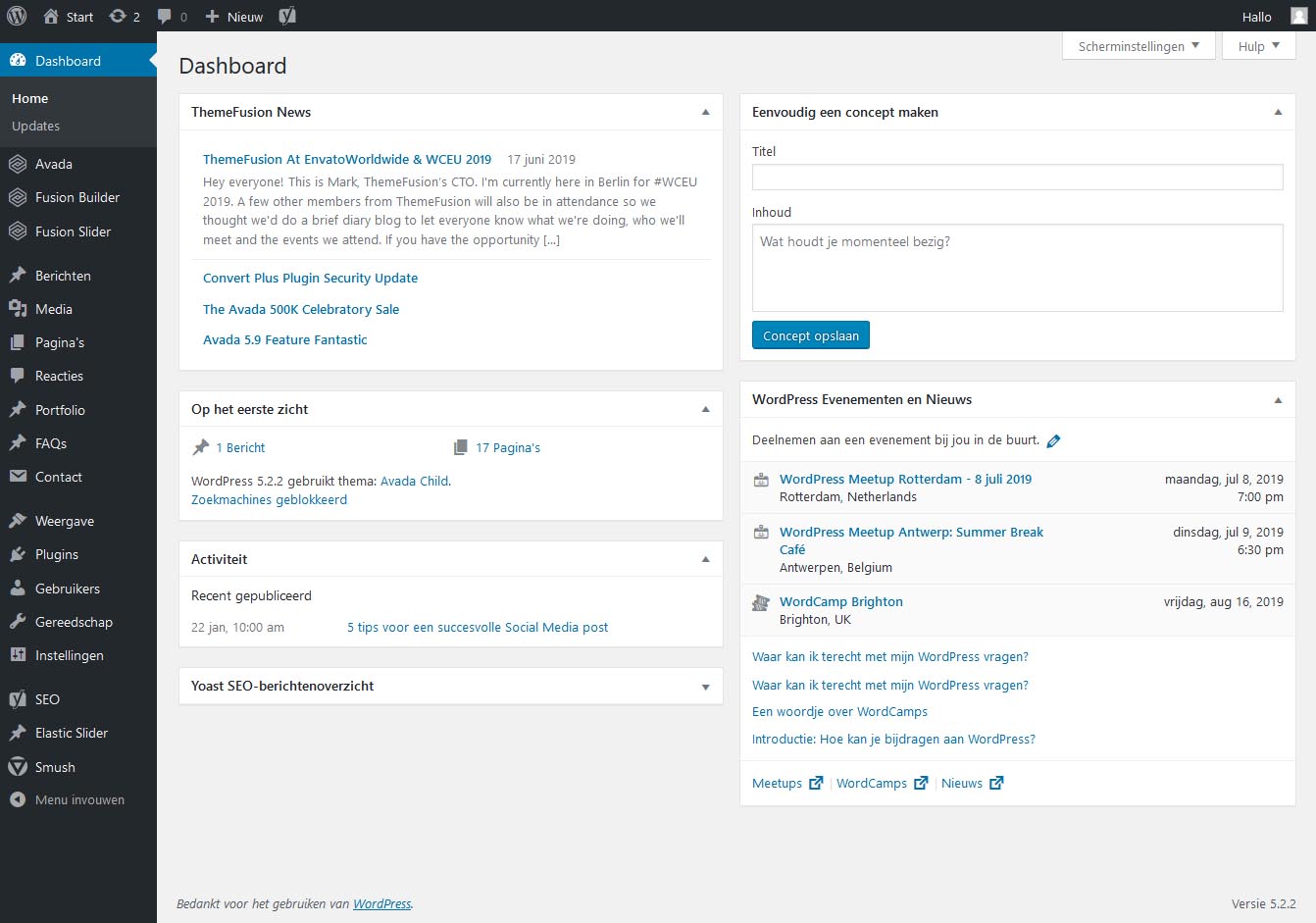Click the Media sidebar icon
1316x923 pixels.
pyautogui.click(x=18, y=309)
